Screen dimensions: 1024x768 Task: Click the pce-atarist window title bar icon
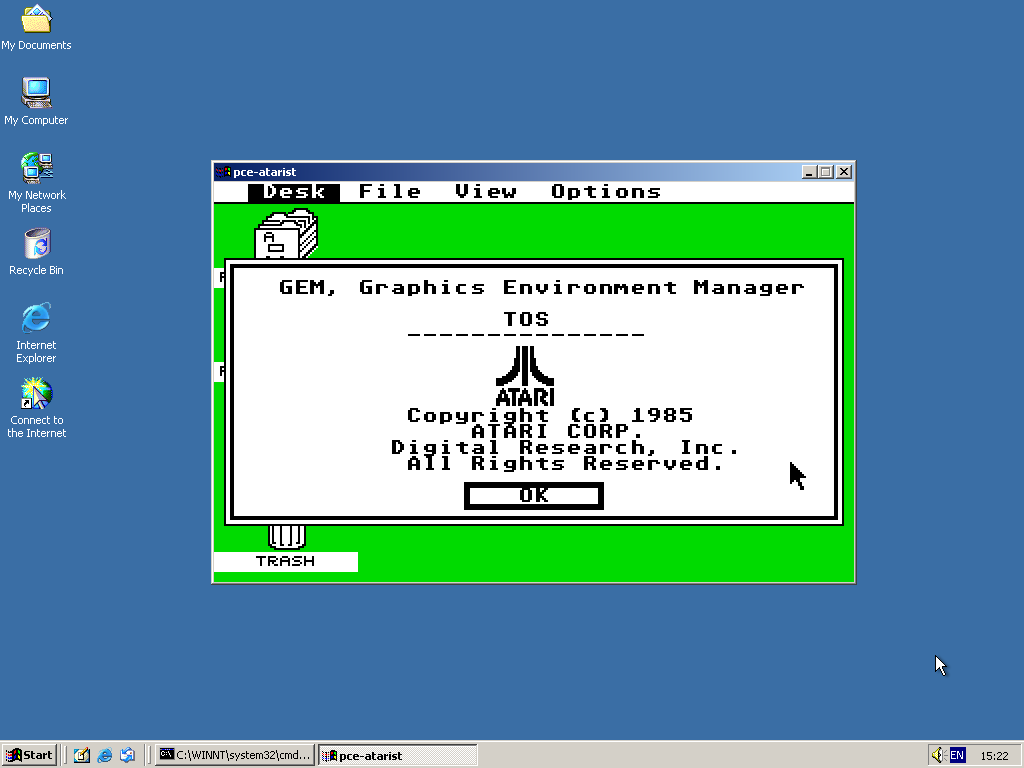coord(223,172)
